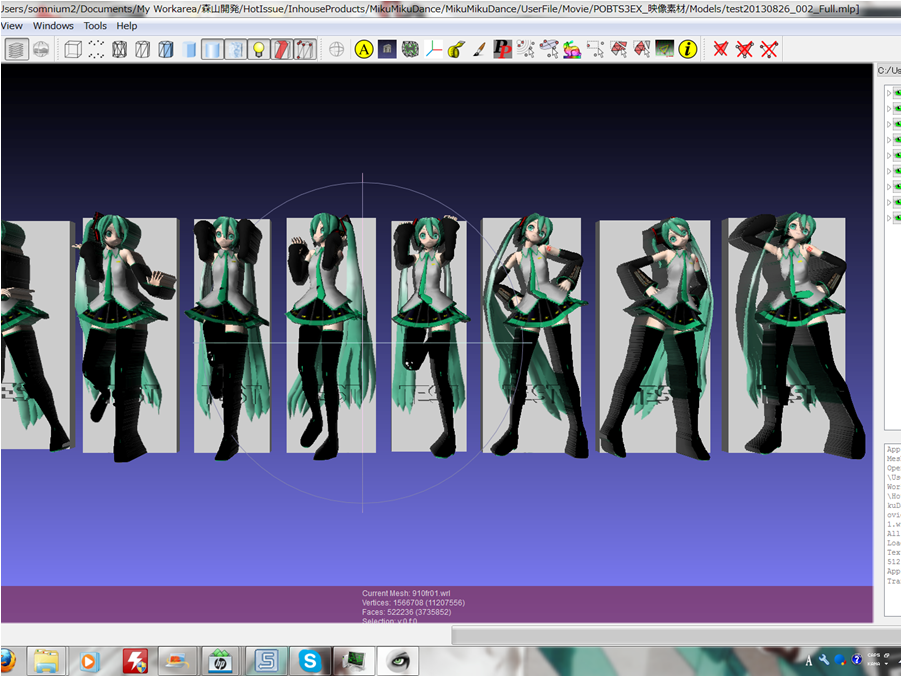
Task: Open the View menu
Action: [12, 25]
